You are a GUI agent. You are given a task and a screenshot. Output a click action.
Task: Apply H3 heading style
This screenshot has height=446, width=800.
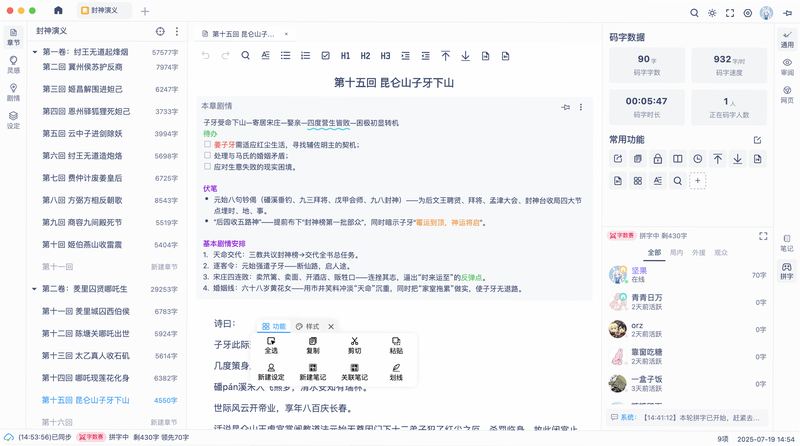pyautogui.click(x=385, y=56)
